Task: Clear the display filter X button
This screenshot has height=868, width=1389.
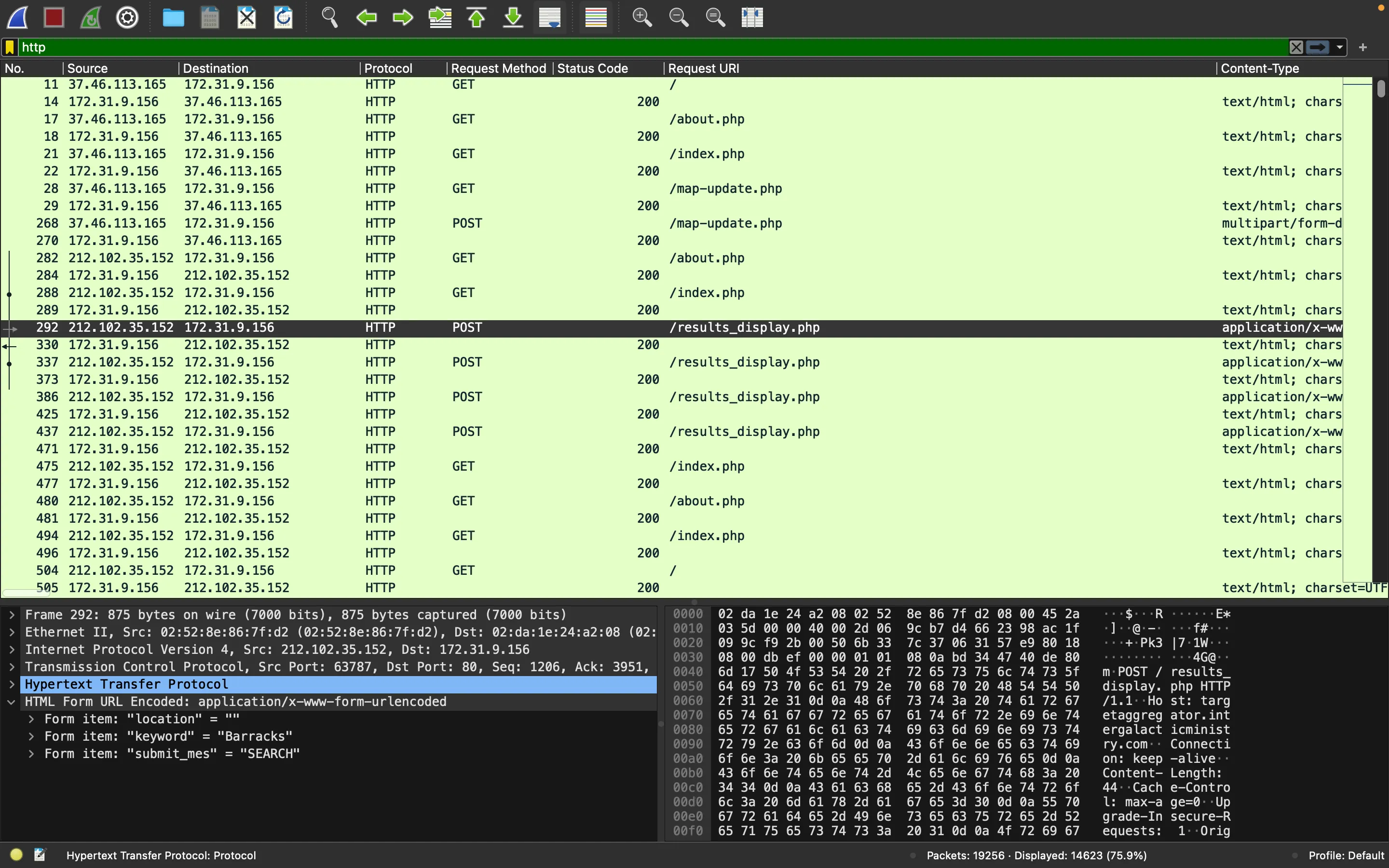Action: coord(1296,47)
